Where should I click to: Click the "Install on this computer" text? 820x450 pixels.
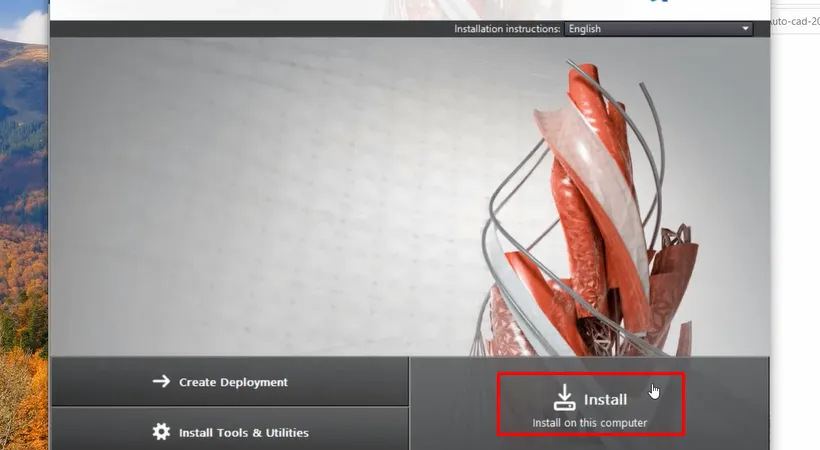click(589, 423)
